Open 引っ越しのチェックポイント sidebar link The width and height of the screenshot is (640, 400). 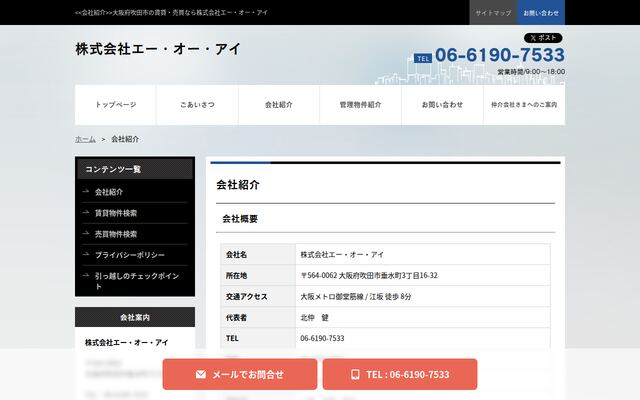137,281
